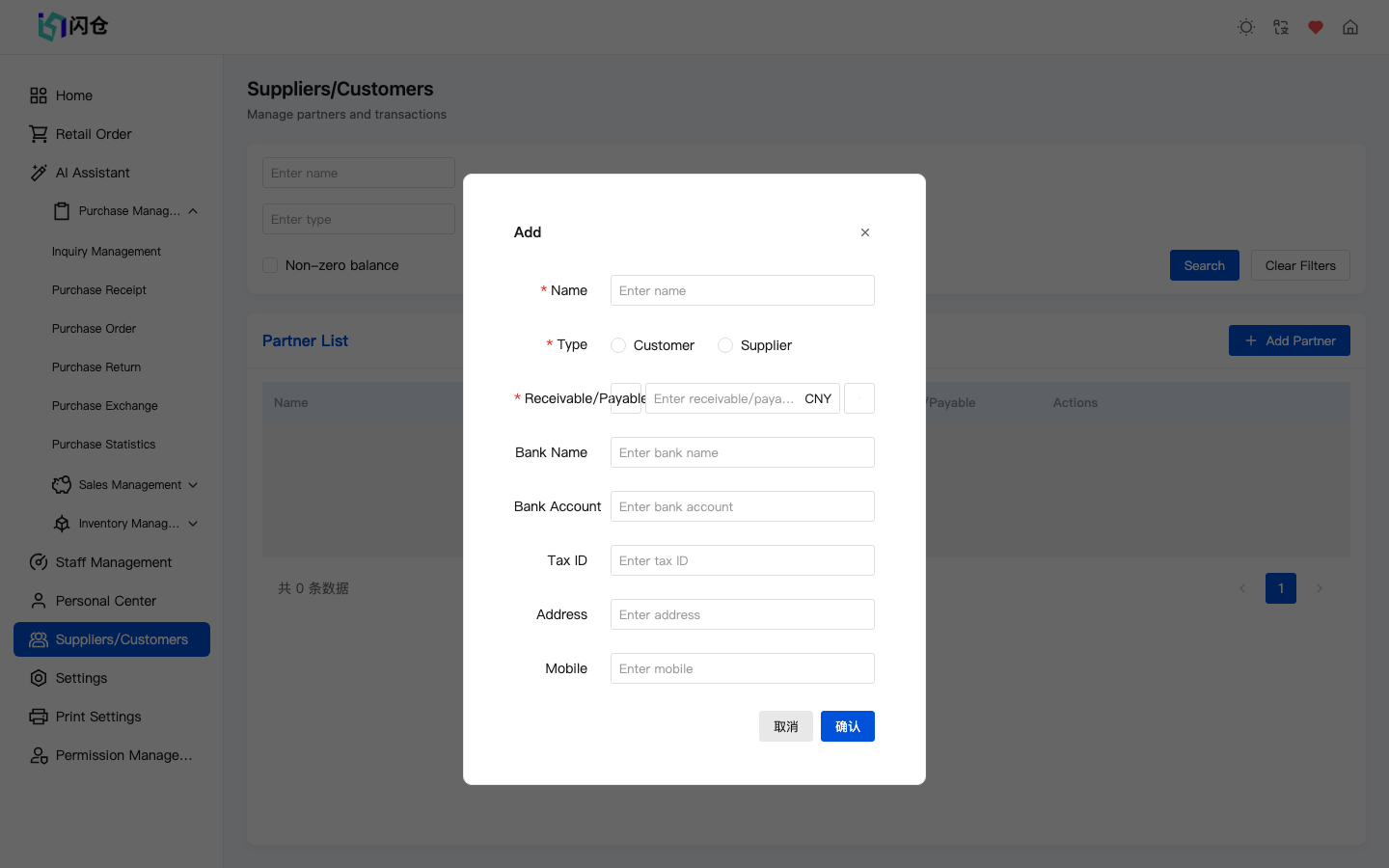This screenshot has height=868, width=1389.
Task: Switch to light/dark theme via sun icon
Action: 1245,27
